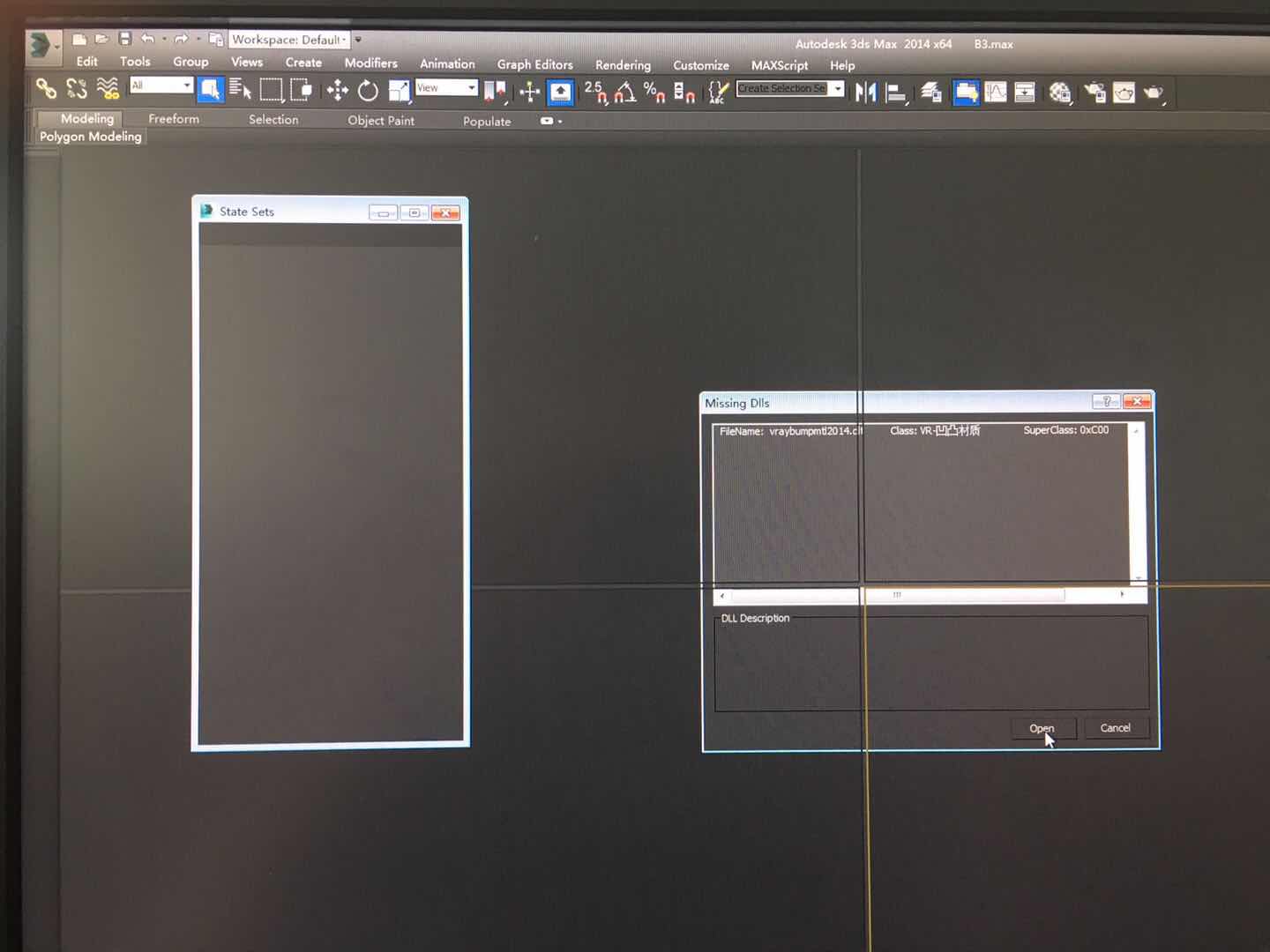Viewport: 1270px width, 952px height.
Task: Switch to the Object Paint tab
Action: pyautogui.click(x=381, y=121)
